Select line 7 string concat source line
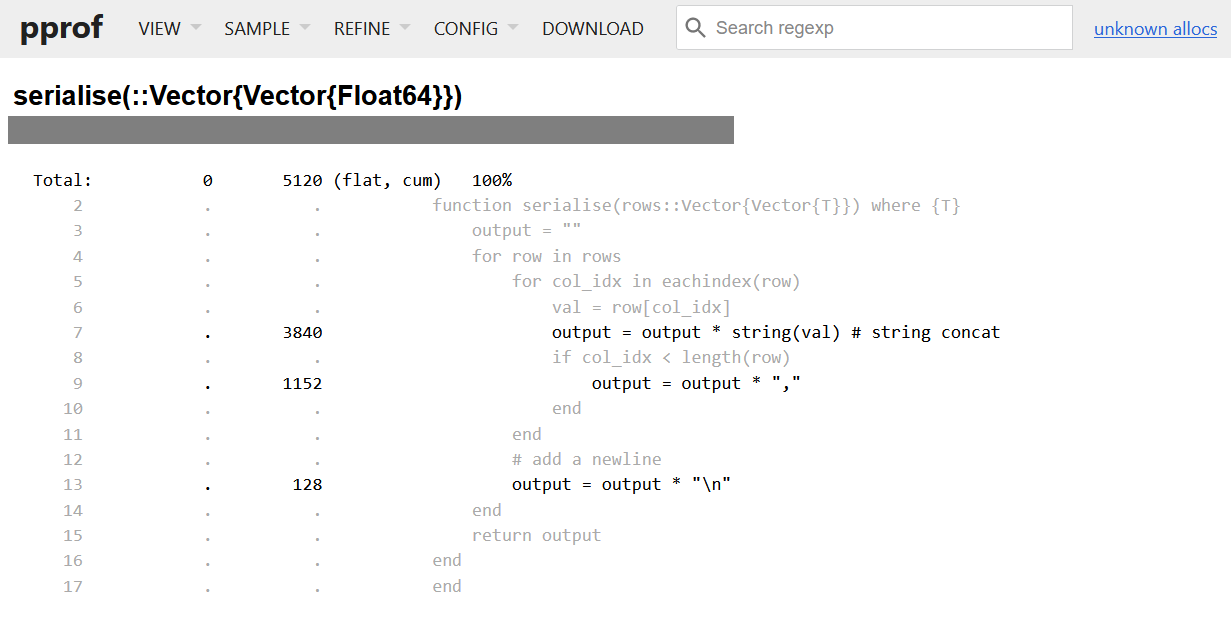The height and width of the screenshot is (618, 1231). click(x=775, y=333)
